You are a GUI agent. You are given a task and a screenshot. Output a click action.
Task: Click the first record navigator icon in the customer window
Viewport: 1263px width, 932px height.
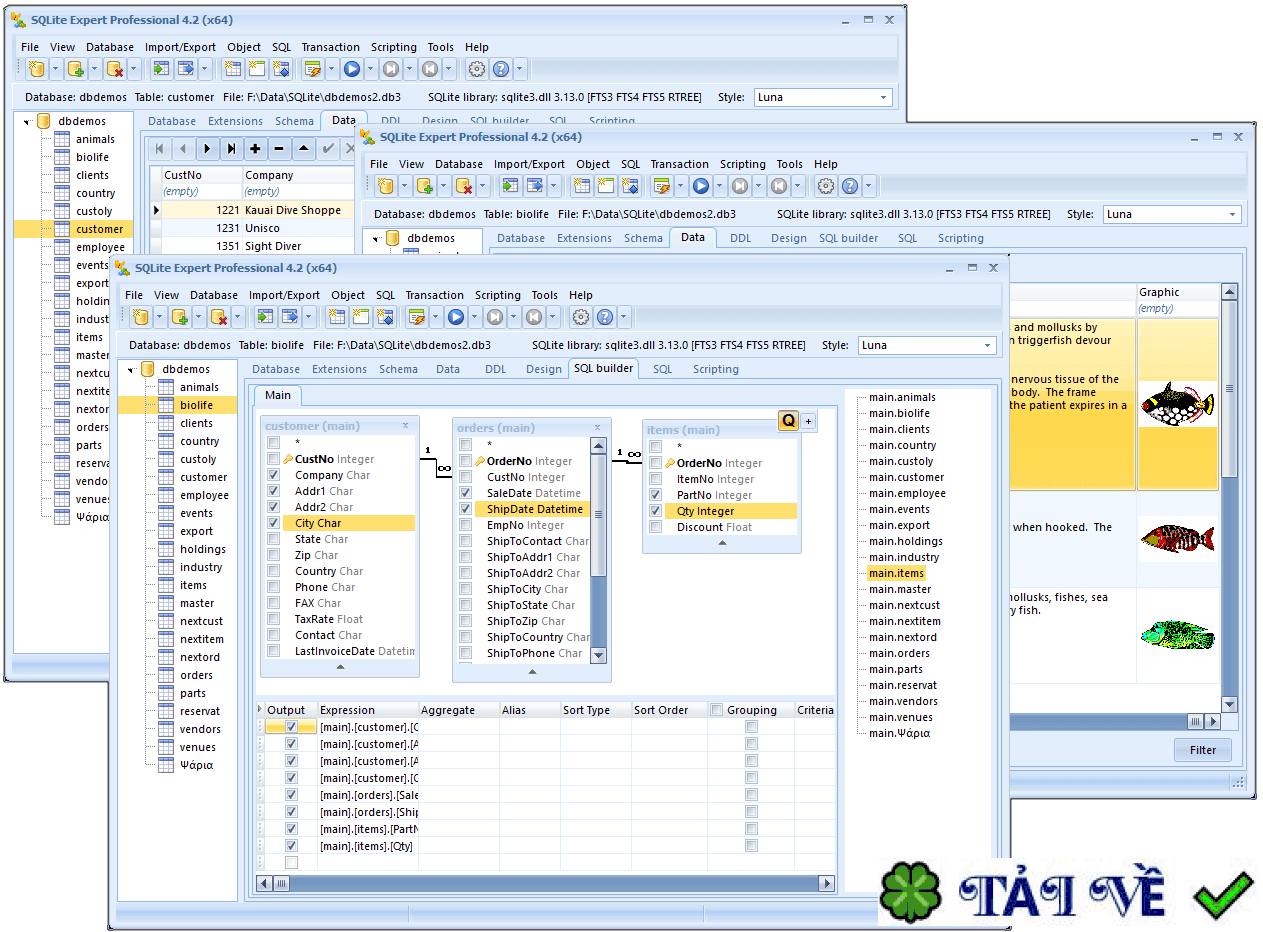click(159, 149)
